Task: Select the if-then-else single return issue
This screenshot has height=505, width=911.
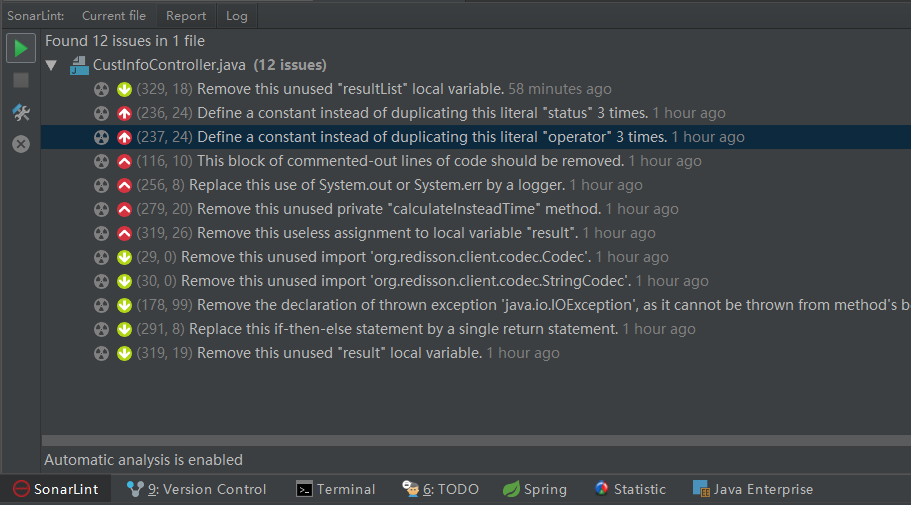Action: [x=407, y=329]
